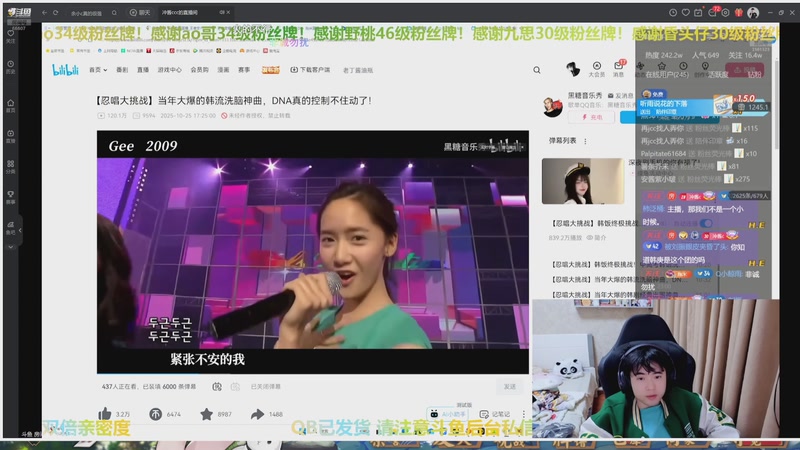
Task: Click the 听雨说花的下落 gift banner
Action: click(x=703, y=105)
